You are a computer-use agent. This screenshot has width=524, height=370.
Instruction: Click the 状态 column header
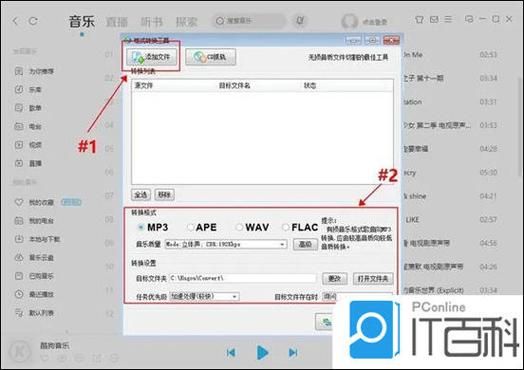click(x=310, y=86)
